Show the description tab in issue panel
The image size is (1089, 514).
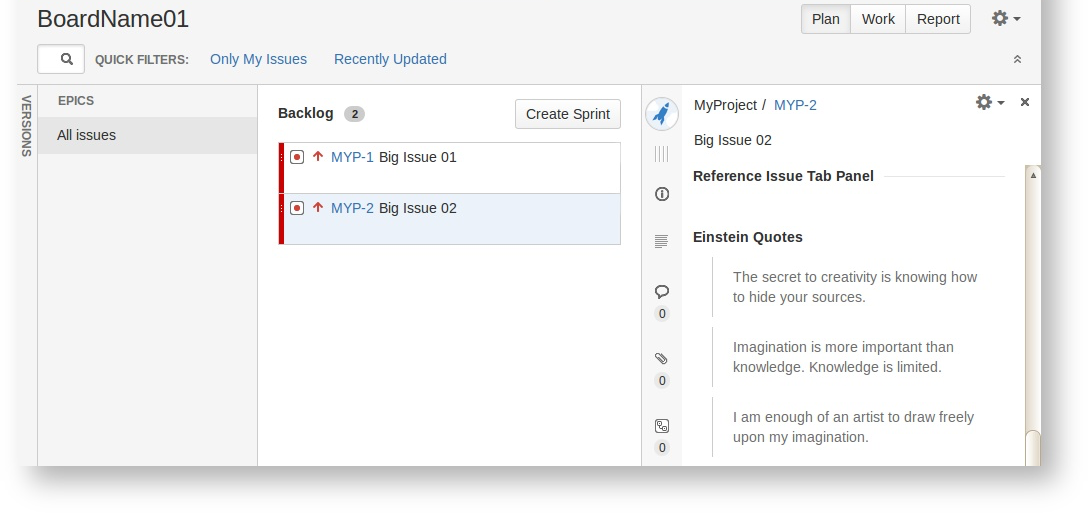pyautogui.click(x=661, y=241)
